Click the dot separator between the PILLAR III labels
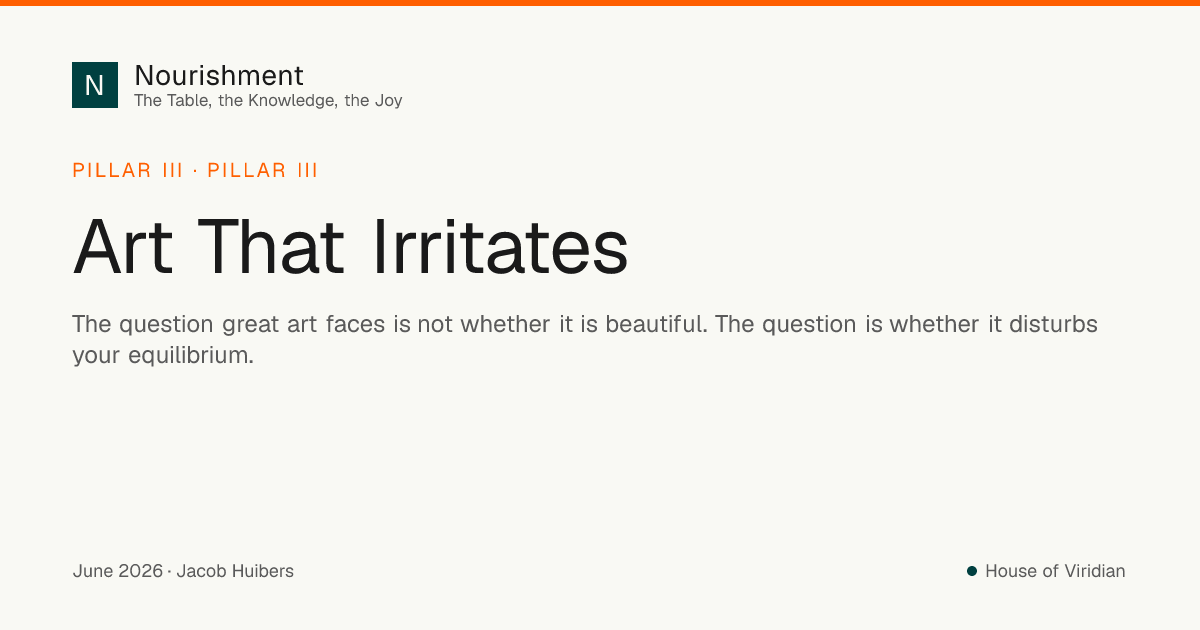The width and height of the screenshot is (1200, 630). 195,171
